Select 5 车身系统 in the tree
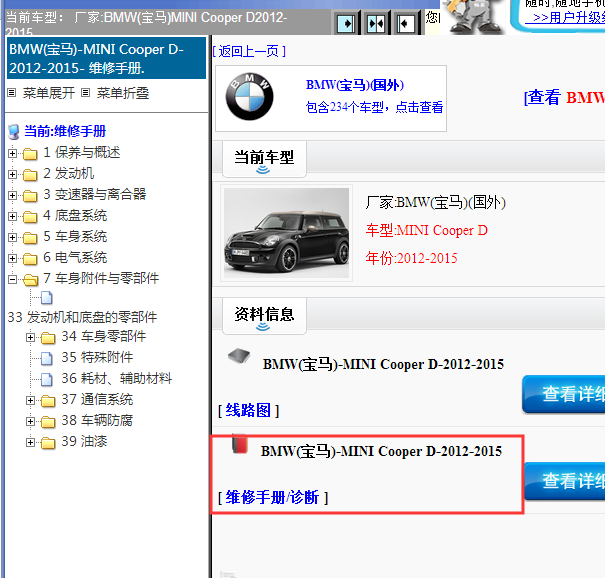605x578 pixels. 75,236
